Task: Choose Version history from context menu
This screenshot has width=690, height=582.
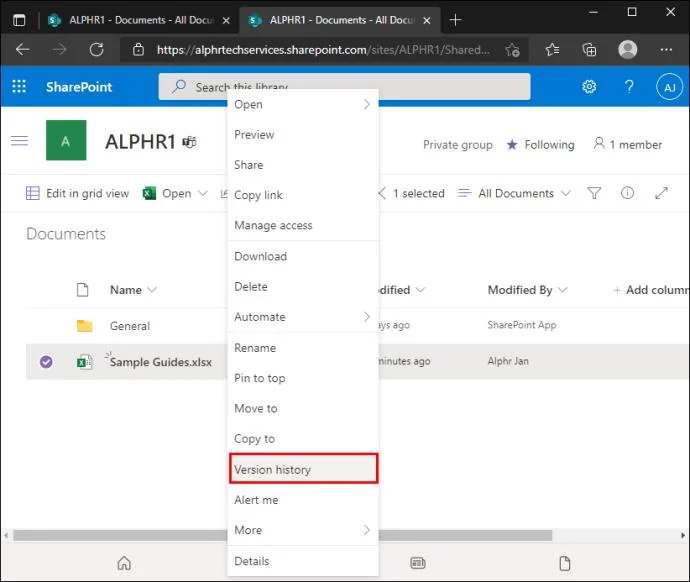Action: pos(303,469)
